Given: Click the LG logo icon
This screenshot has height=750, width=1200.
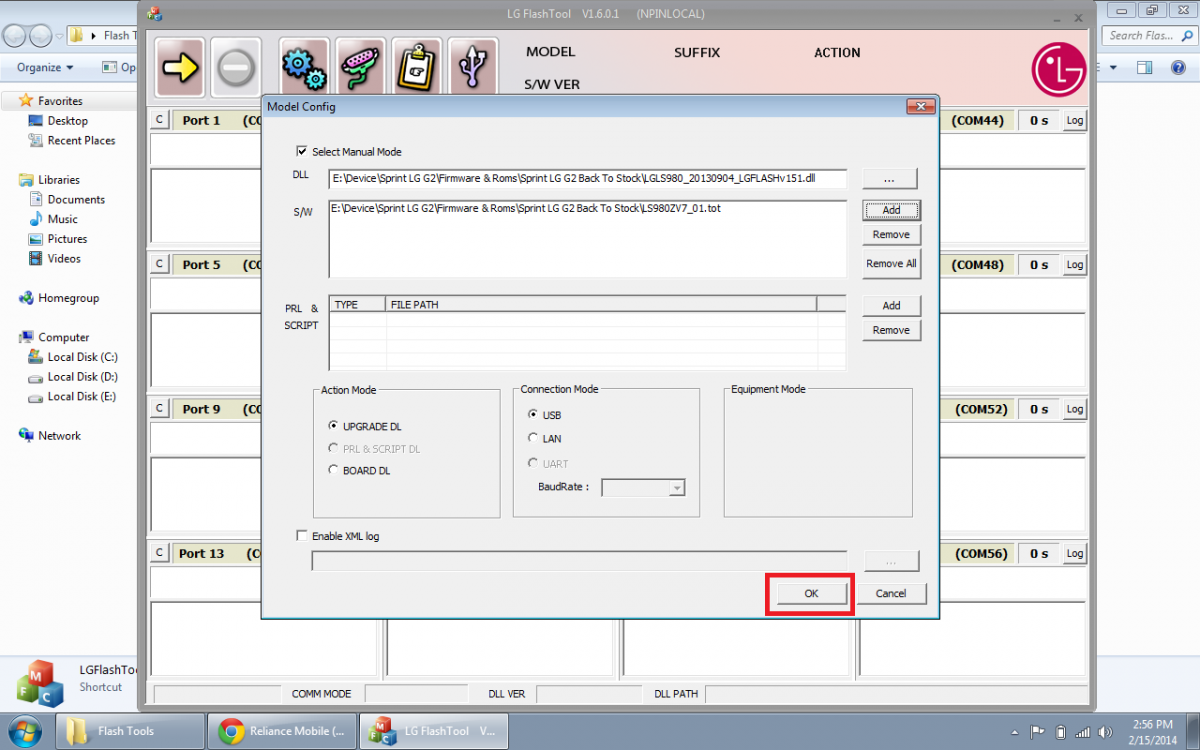Looking at the screenshot, I should click(1059, 68).
